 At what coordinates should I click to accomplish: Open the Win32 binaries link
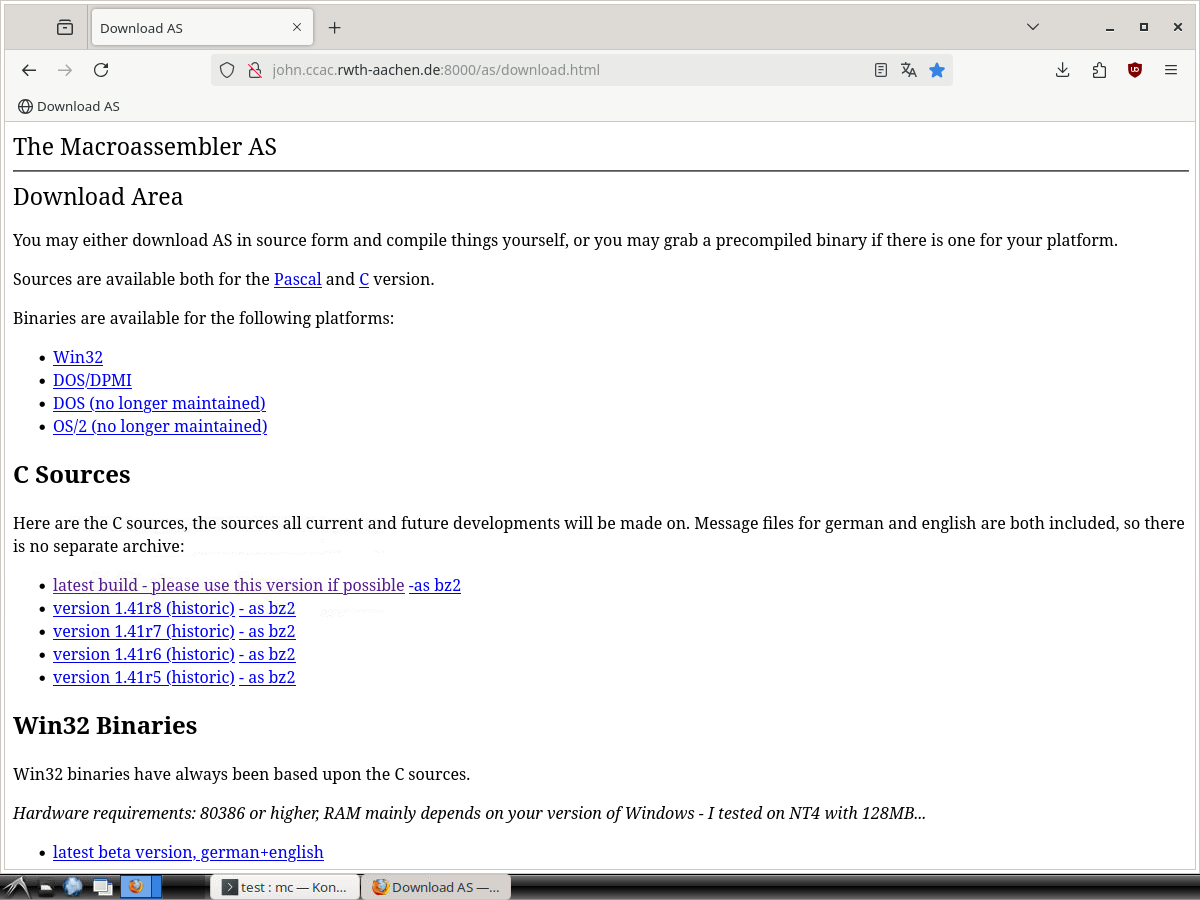[78, 357]
